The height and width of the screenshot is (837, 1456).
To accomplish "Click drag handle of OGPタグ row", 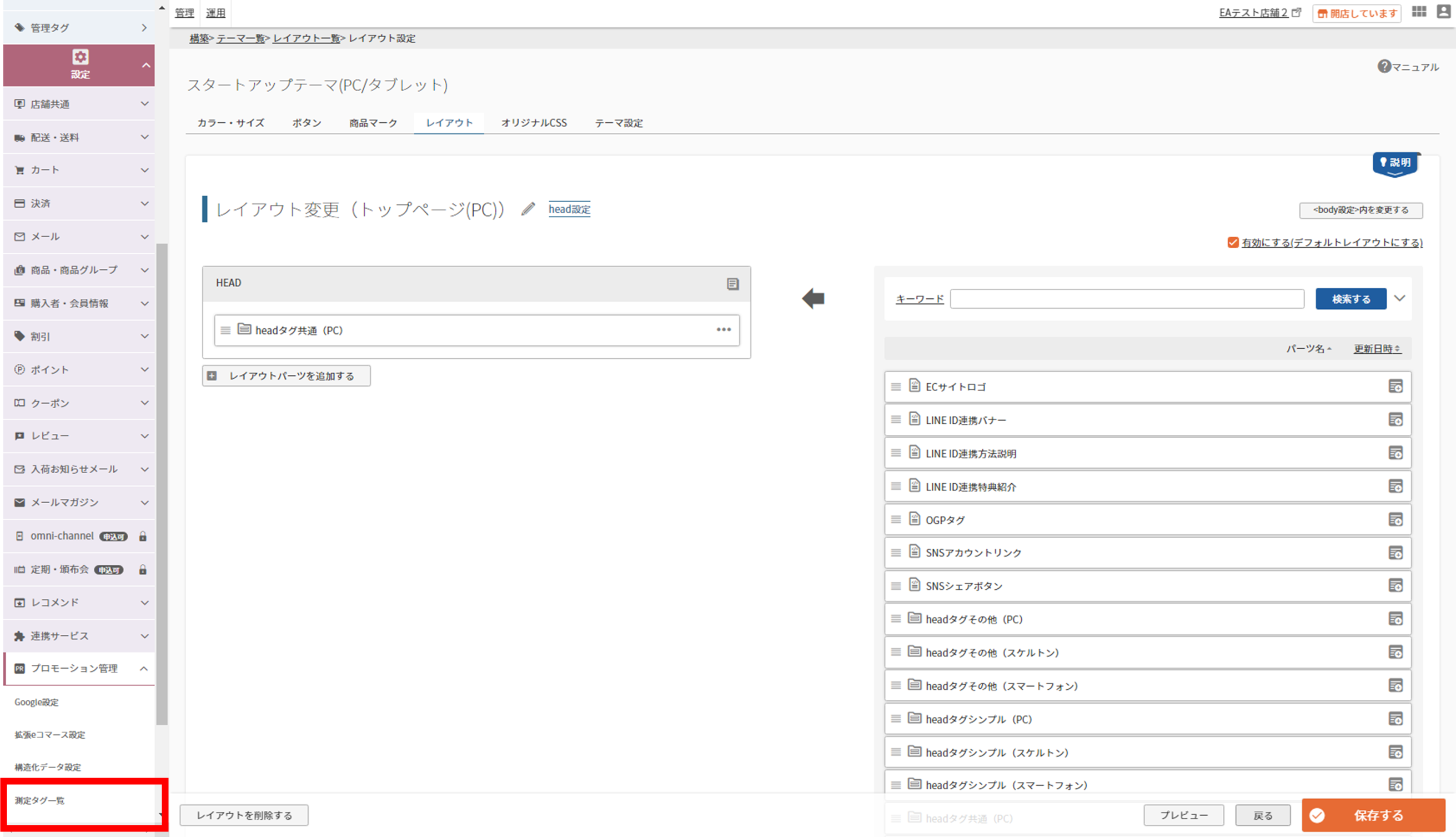I will (896, 520).
